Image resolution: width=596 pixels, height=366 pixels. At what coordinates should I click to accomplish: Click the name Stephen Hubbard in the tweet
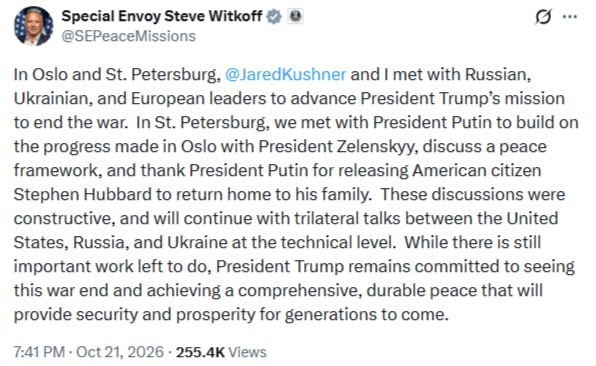83,195
